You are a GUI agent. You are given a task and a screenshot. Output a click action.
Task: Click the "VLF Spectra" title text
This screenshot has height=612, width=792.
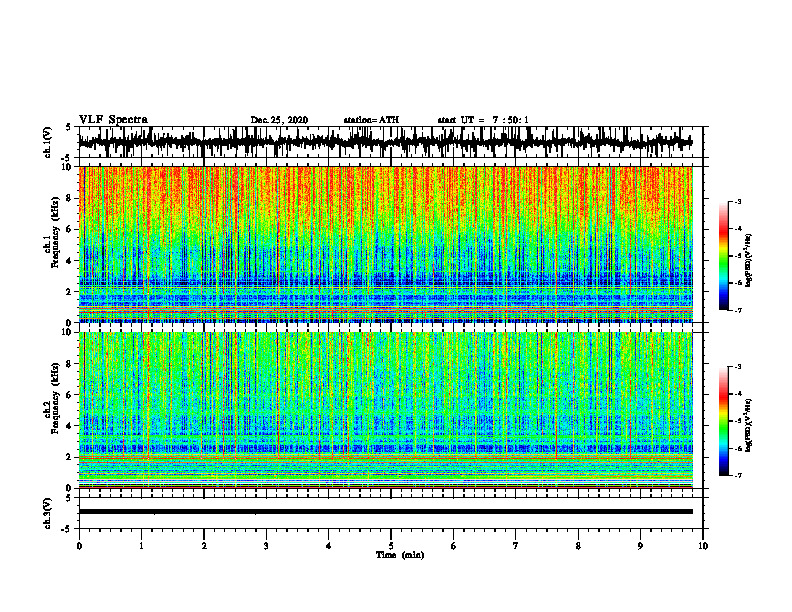tap(113, 120)
